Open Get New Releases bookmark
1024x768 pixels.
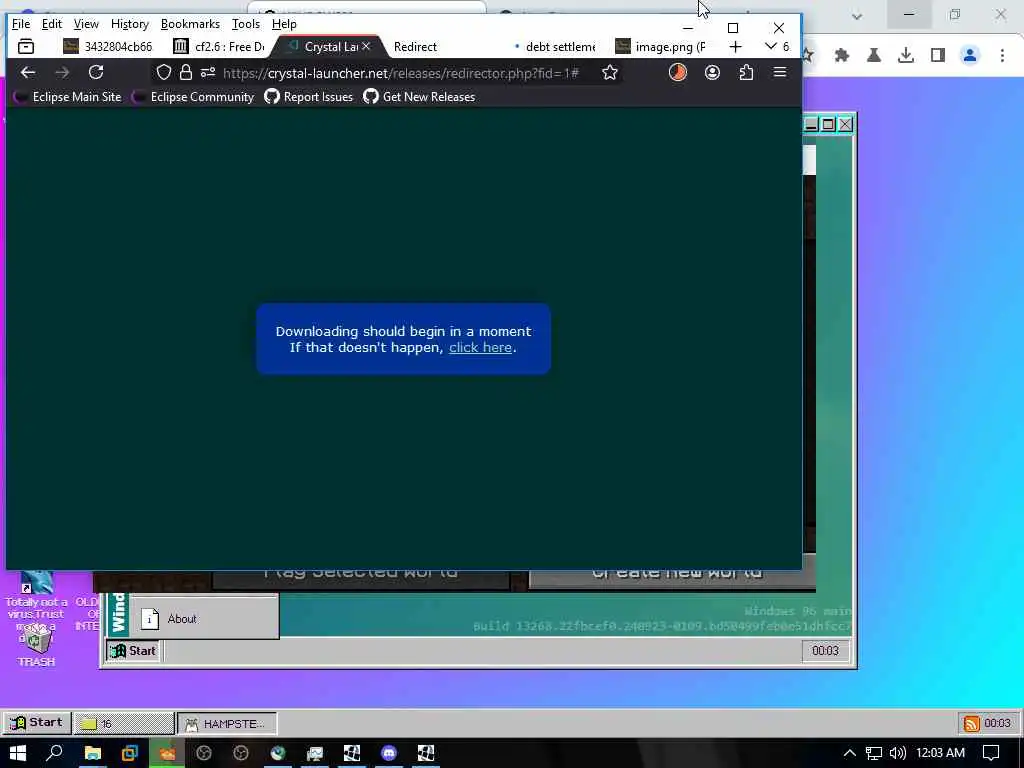pyautogui.click(x=419, y=97)
